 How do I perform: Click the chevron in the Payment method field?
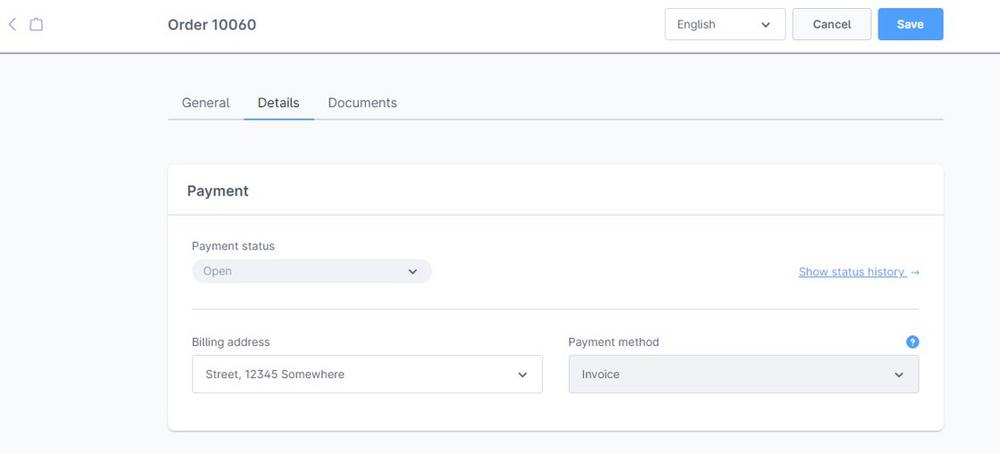click(899, 375)
